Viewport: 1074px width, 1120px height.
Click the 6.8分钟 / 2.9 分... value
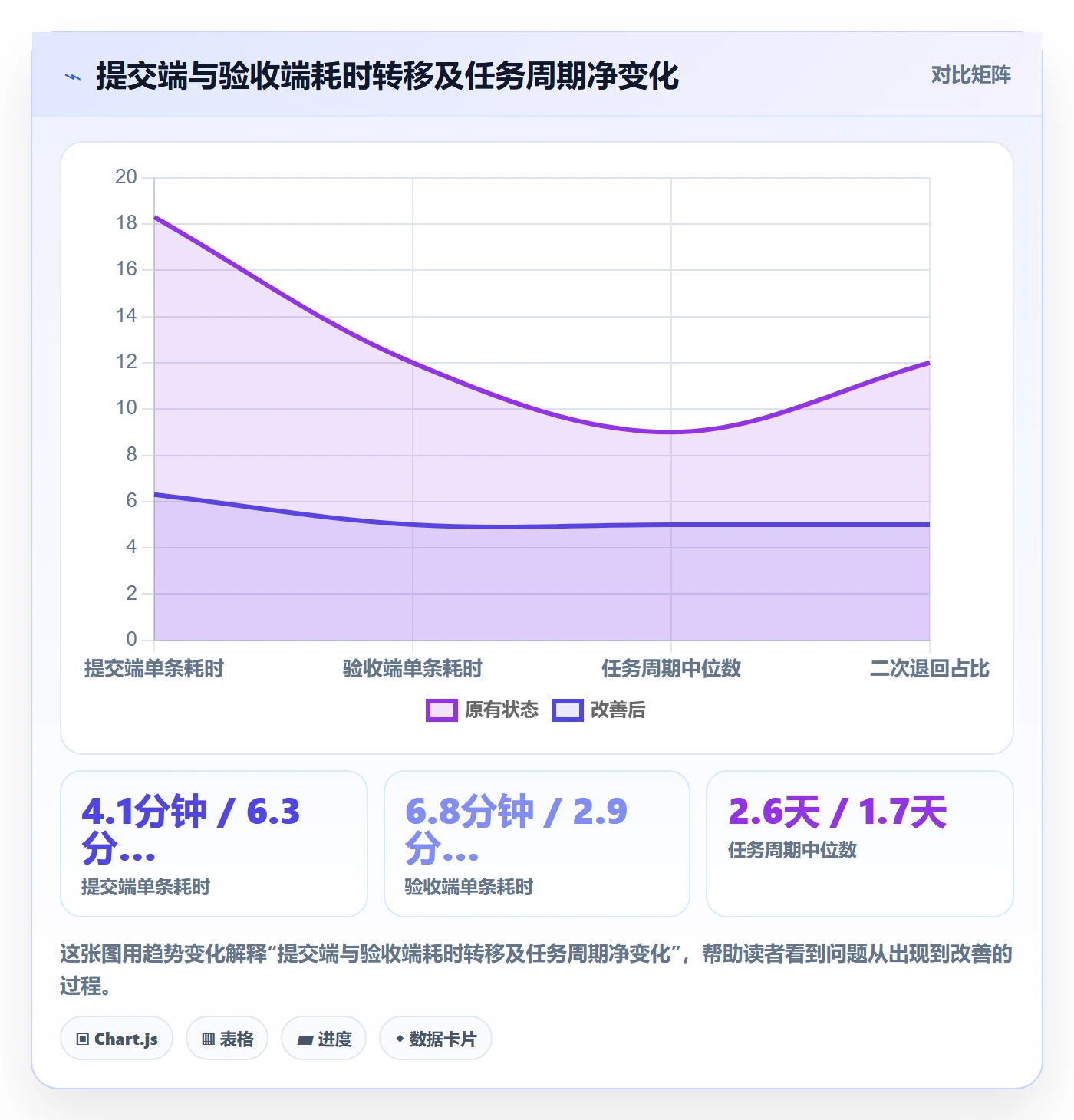(x=516, y=830)
